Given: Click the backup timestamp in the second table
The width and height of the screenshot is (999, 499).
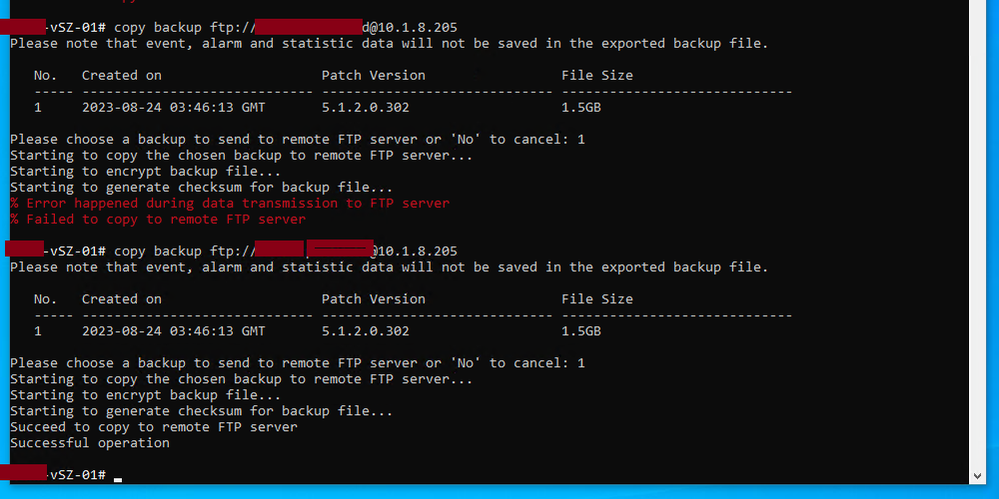Looking at the screenshot, I should 173,331.
